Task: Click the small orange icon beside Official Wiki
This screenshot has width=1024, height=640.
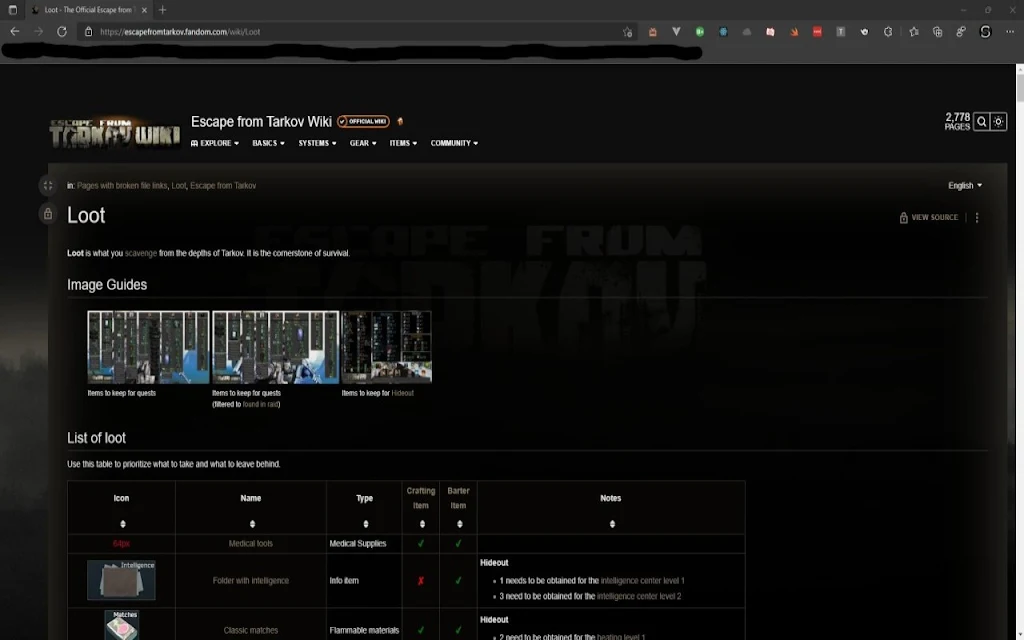Action: coord(400,121)
